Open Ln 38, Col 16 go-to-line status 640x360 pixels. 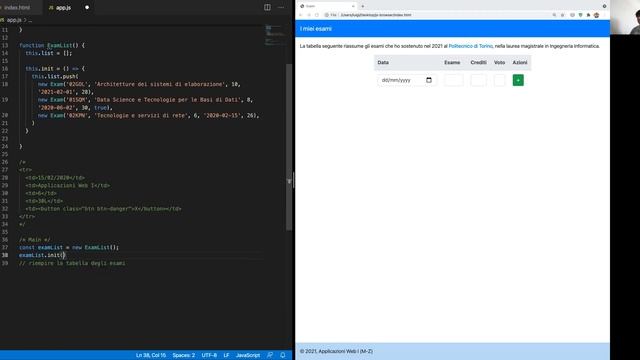pos(151,355)
